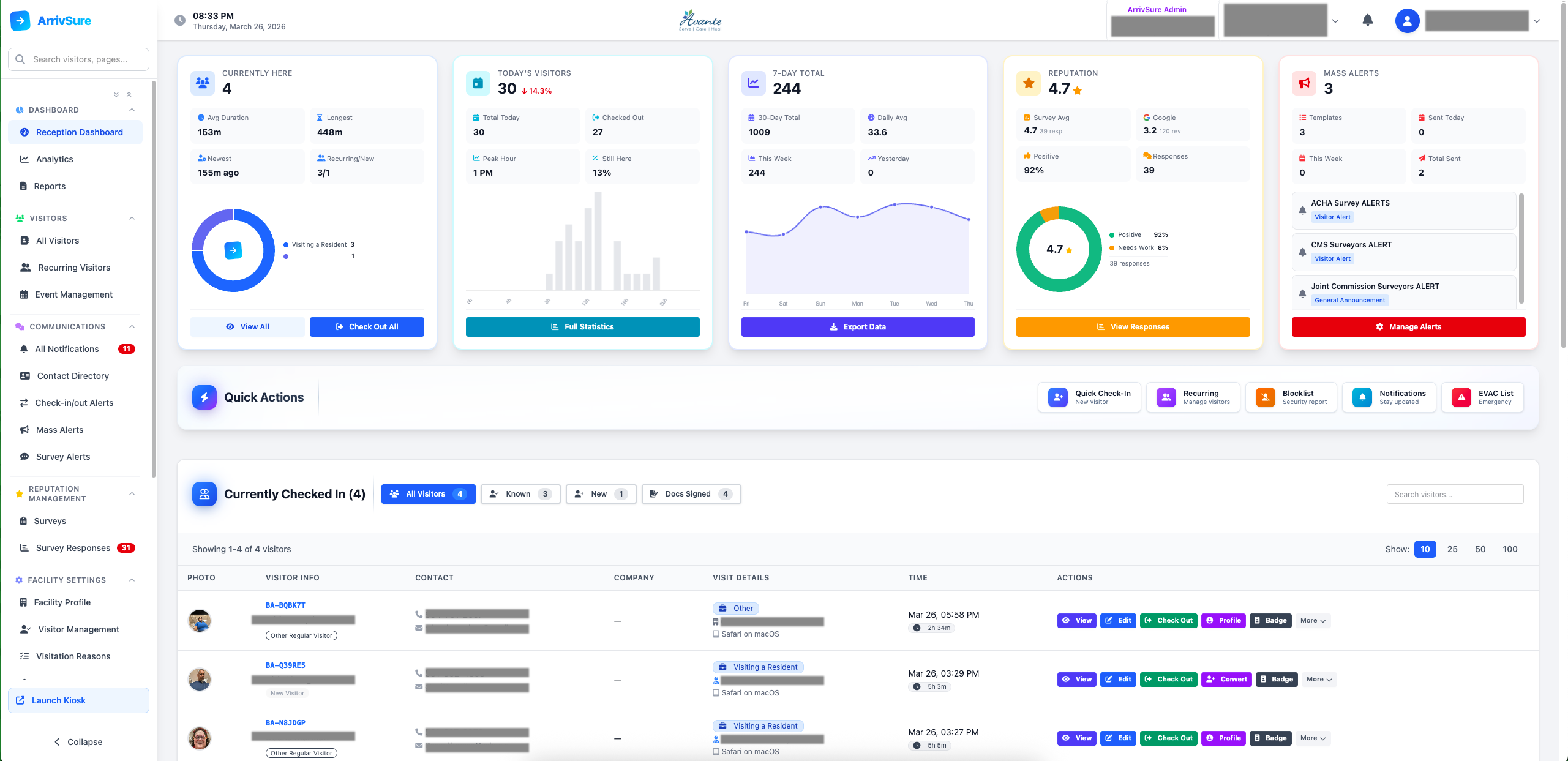The image size is (1568, 761).
Task: Open Analytics in the sidebar
Action: click(x=54, y=159)
